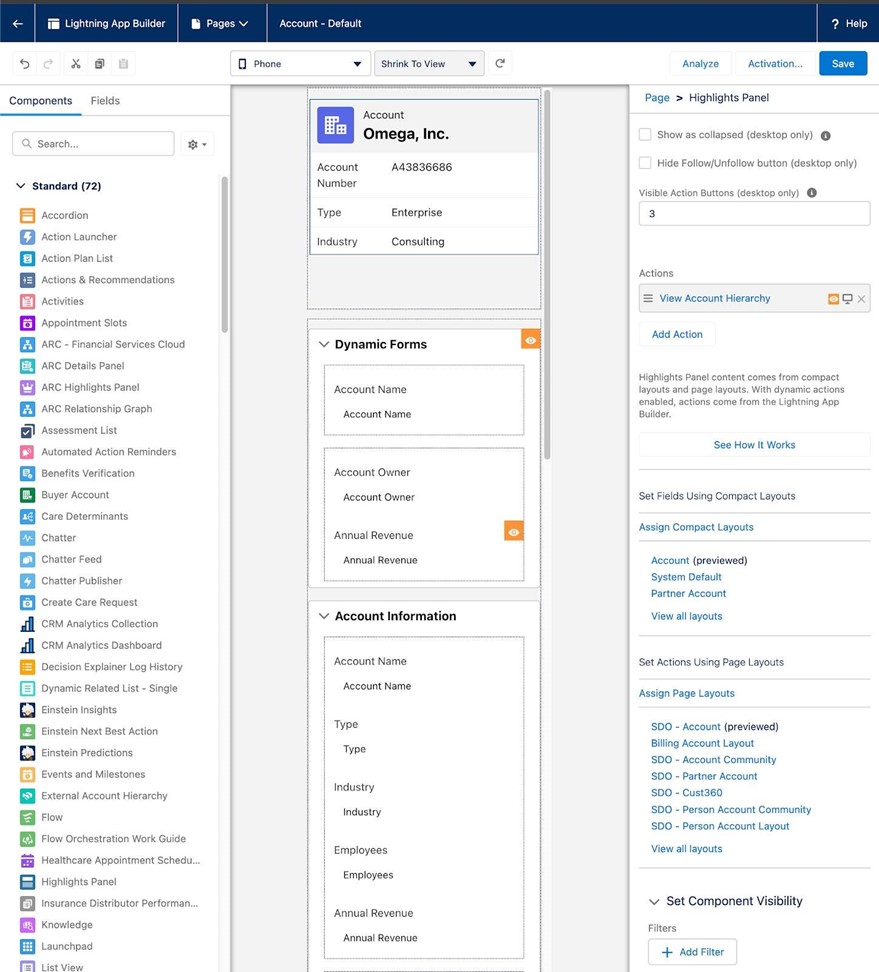Screen dimensions: 879x972
Task: Open the components settings gear menu
Action: pos(197,144)
